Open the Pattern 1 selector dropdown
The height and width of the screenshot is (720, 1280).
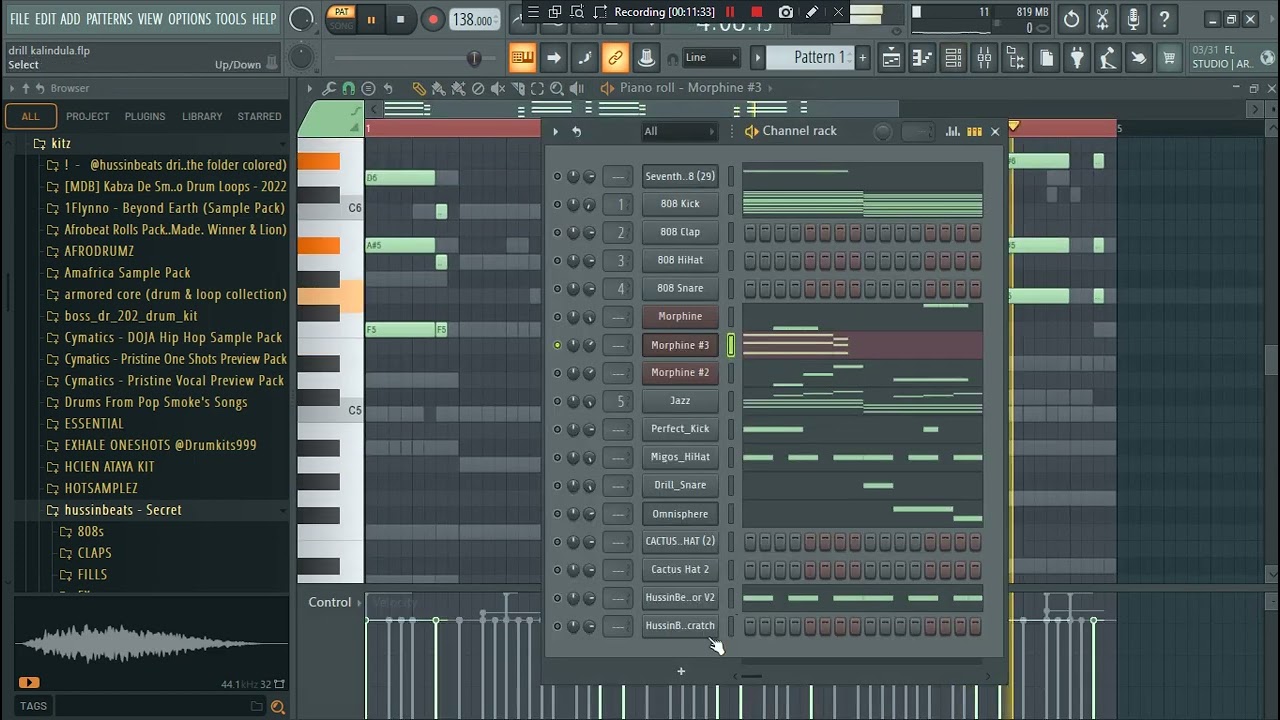click(819, 58)
